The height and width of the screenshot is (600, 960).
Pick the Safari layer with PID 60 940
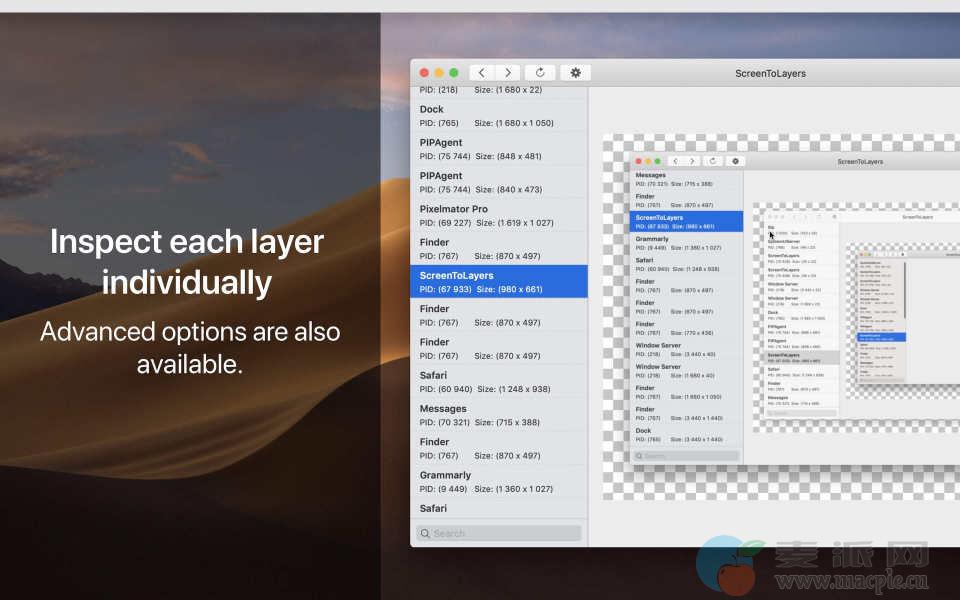click(x=498, y=382)
